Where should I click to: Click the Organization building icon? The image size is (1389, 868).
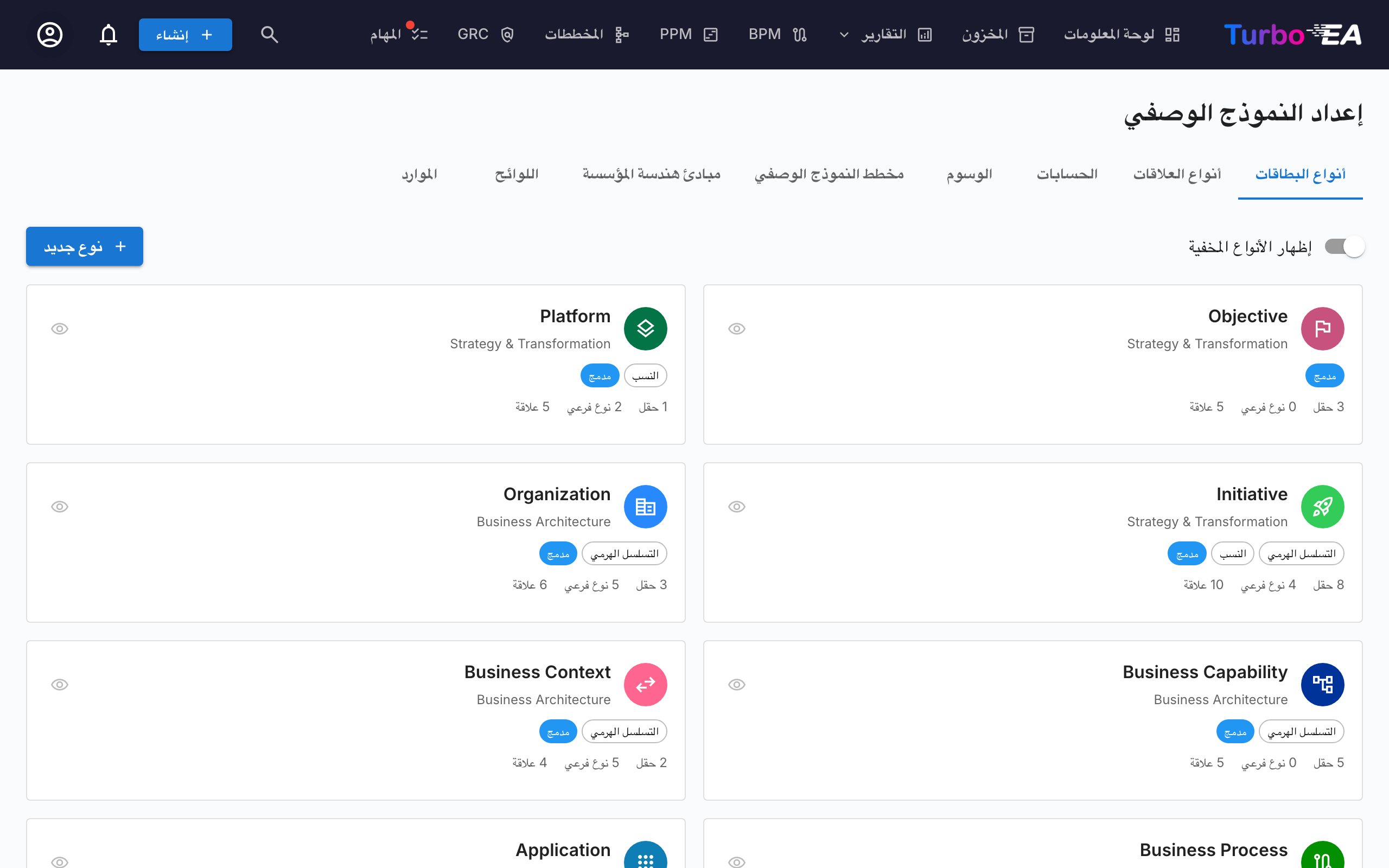pyautogui.click(x=645, y=506)
